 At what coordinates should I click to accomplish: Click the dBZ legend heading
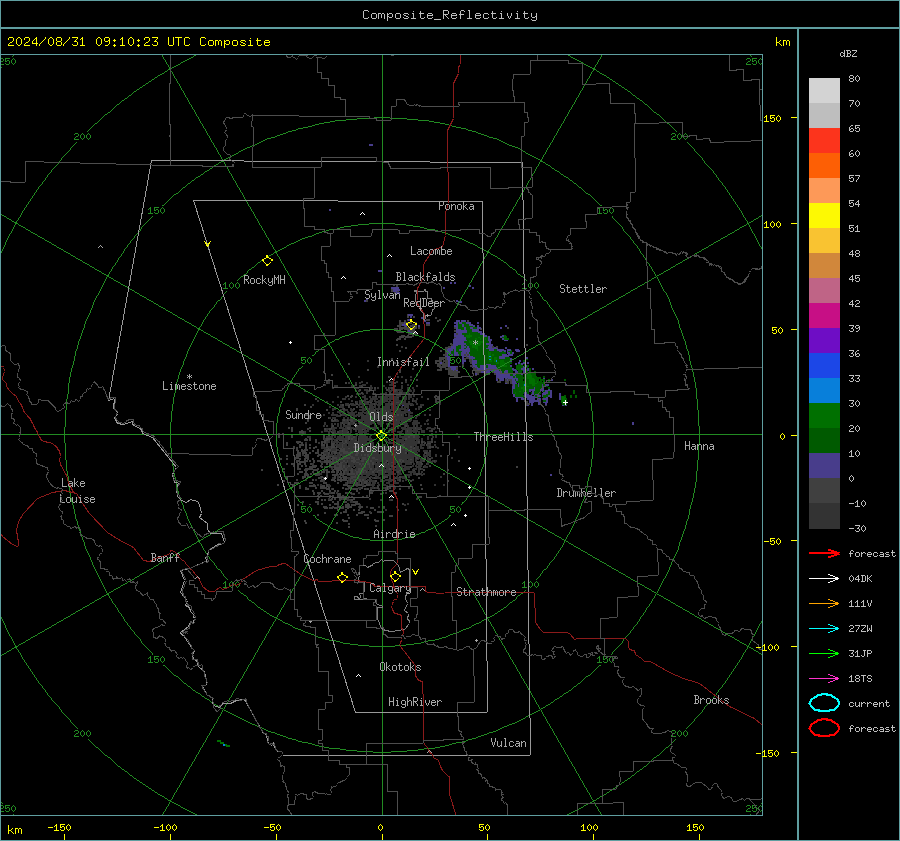(848, 53)
